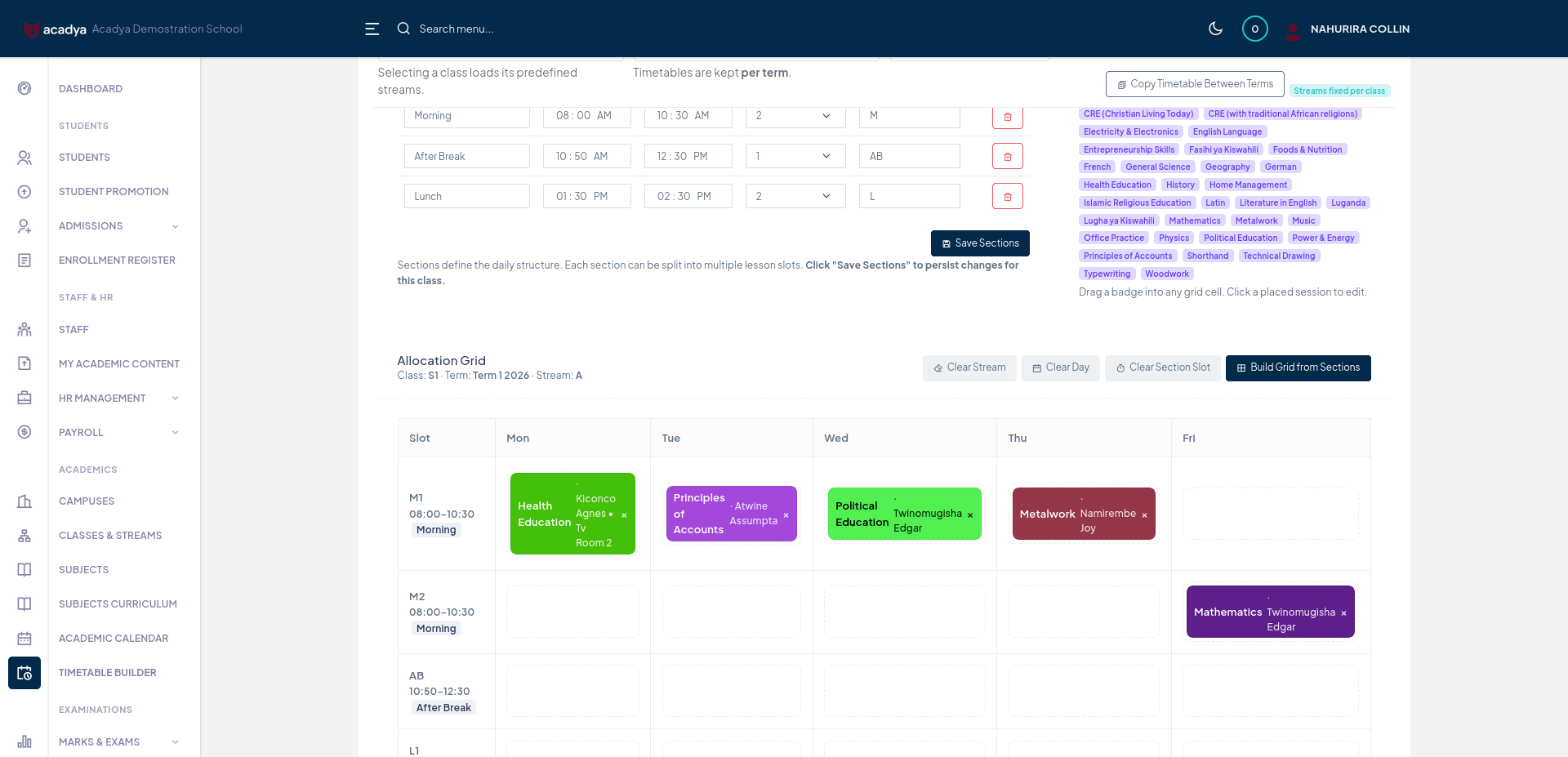
Task: Click Build Grid from Sections
Action: (1298, 367)
